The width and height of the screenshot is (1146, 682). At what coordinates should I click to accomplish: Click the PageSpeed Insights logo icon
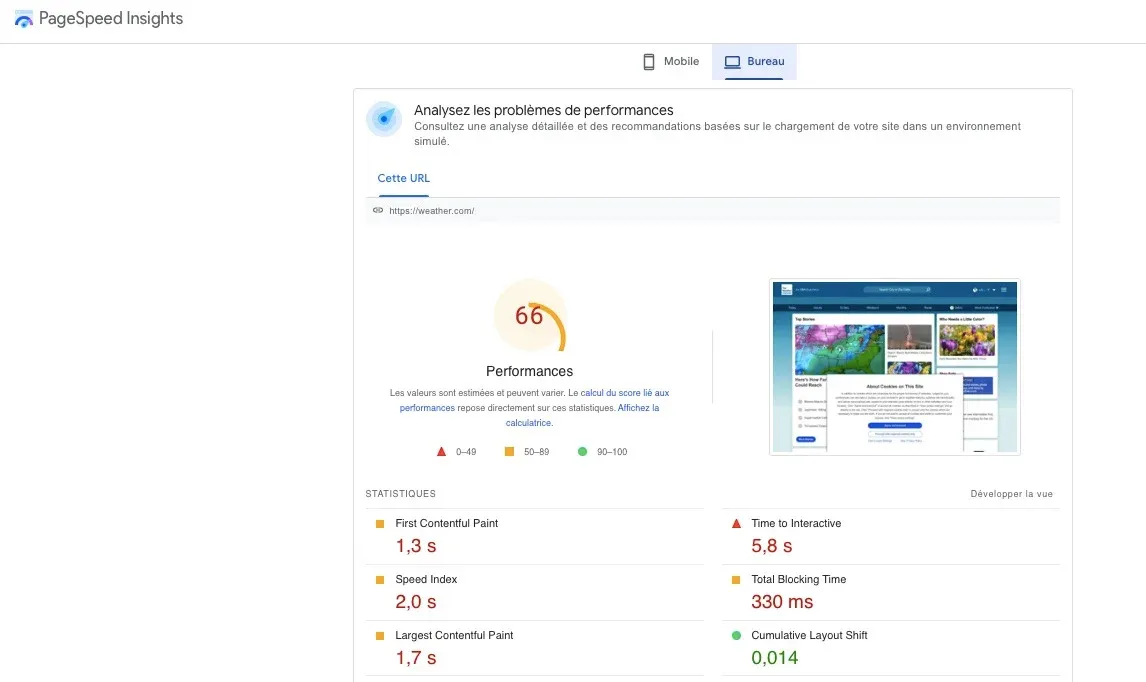pyautogui.click(x=23, y=18)
